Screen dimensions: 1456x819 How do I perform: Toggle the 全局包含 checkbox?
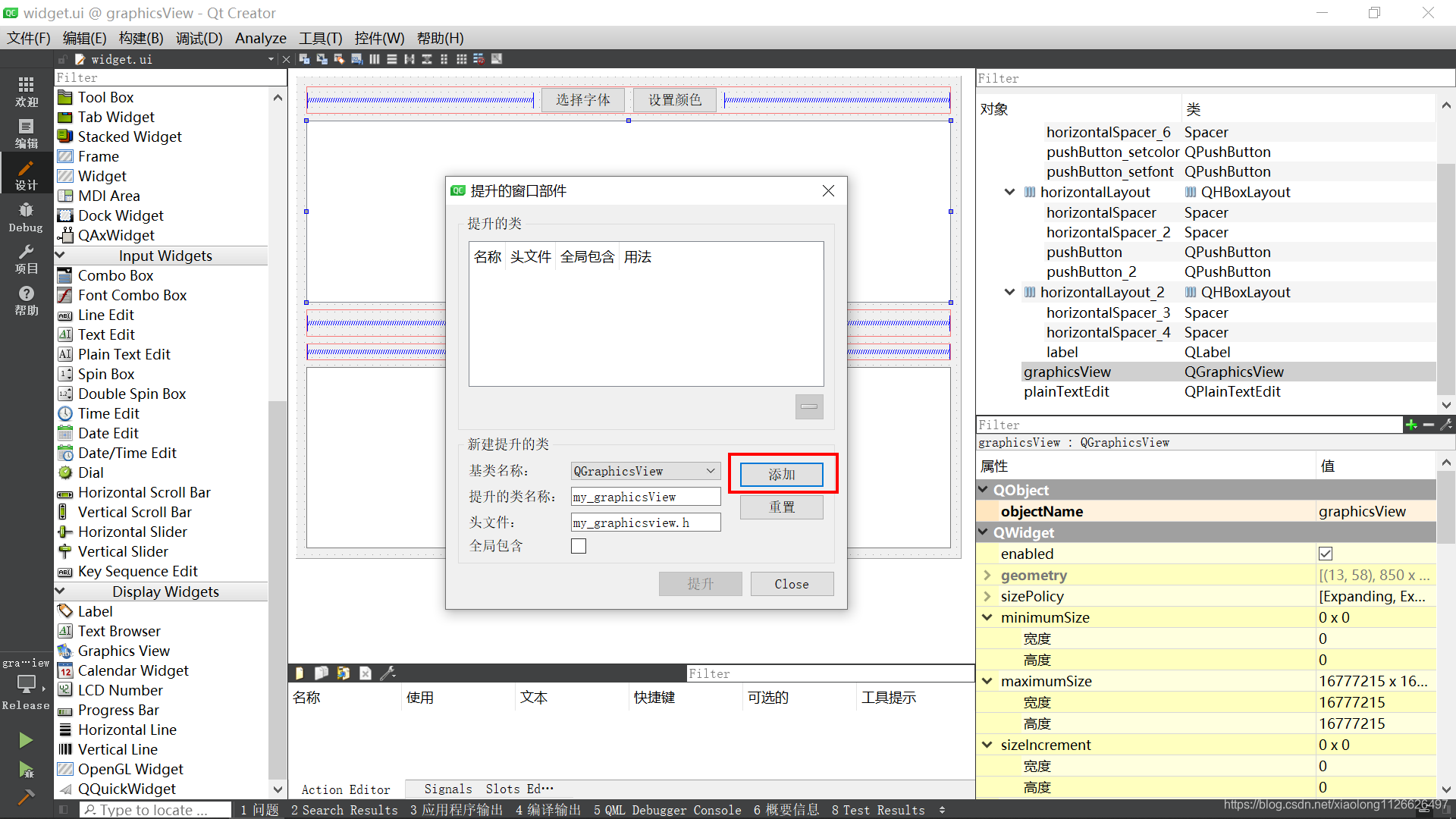tap(579, 546)
